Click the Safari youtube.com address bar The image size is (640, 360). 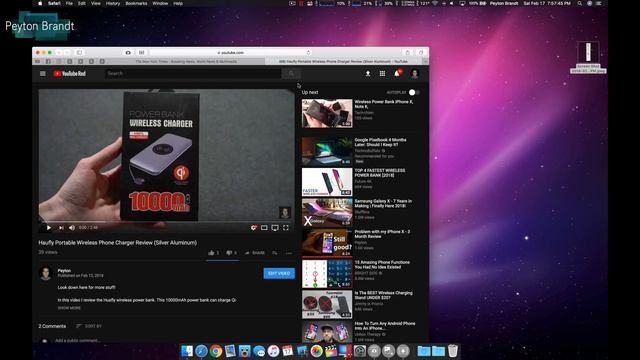pyautogui.click(x=230, y=53)
